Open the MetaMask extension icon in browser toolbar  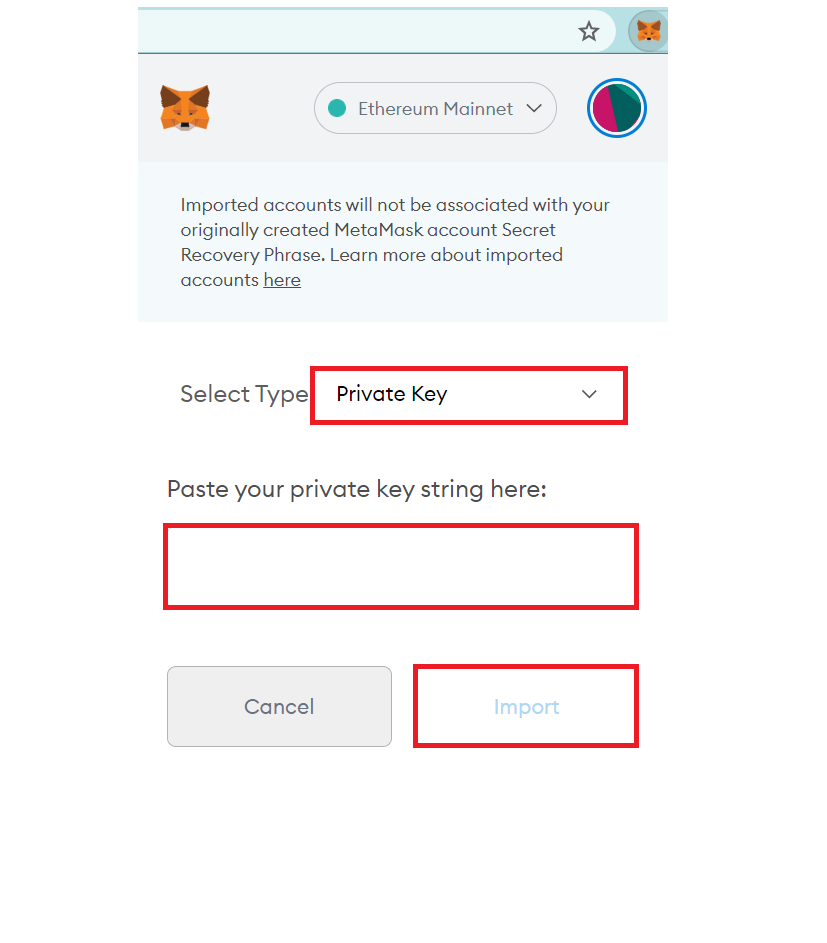(x=648, y=31)
